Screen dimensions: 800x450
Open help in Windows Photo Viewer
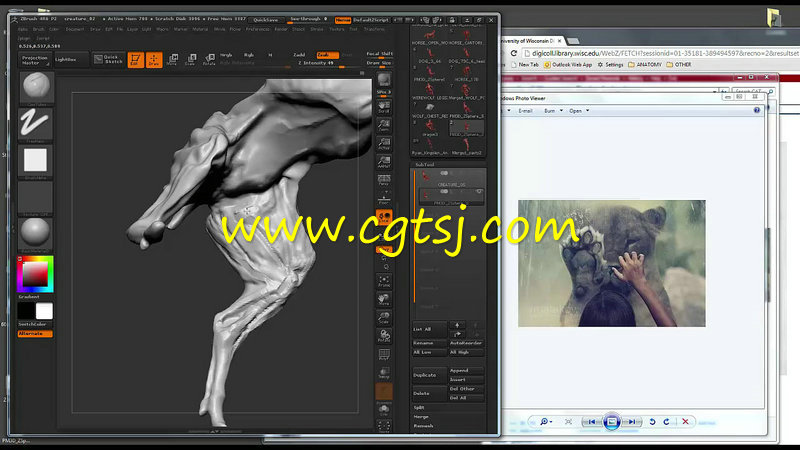point(757,110)
